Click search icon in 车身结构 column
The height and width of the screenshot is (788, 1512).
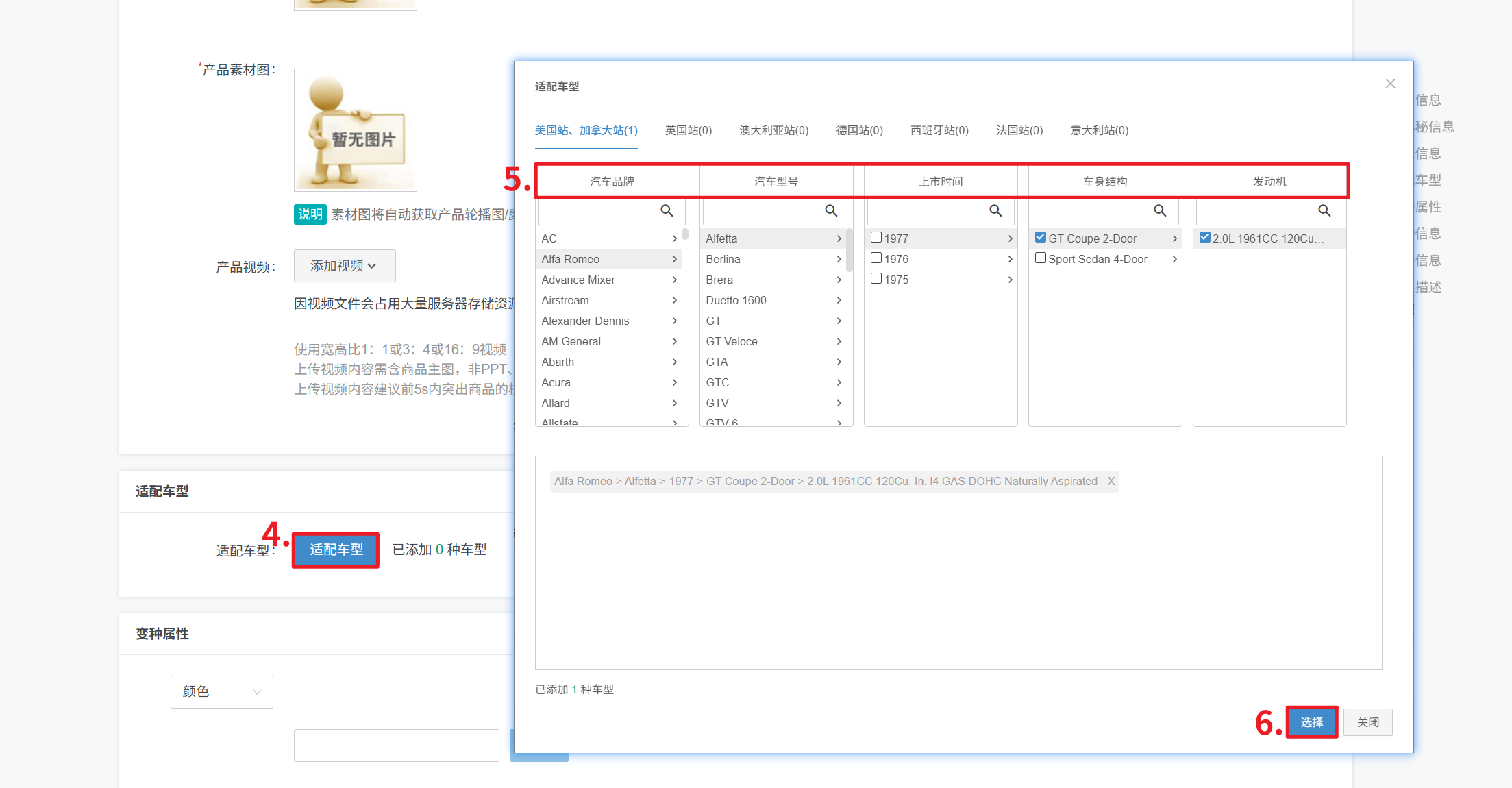click(x=1160, y=210)
